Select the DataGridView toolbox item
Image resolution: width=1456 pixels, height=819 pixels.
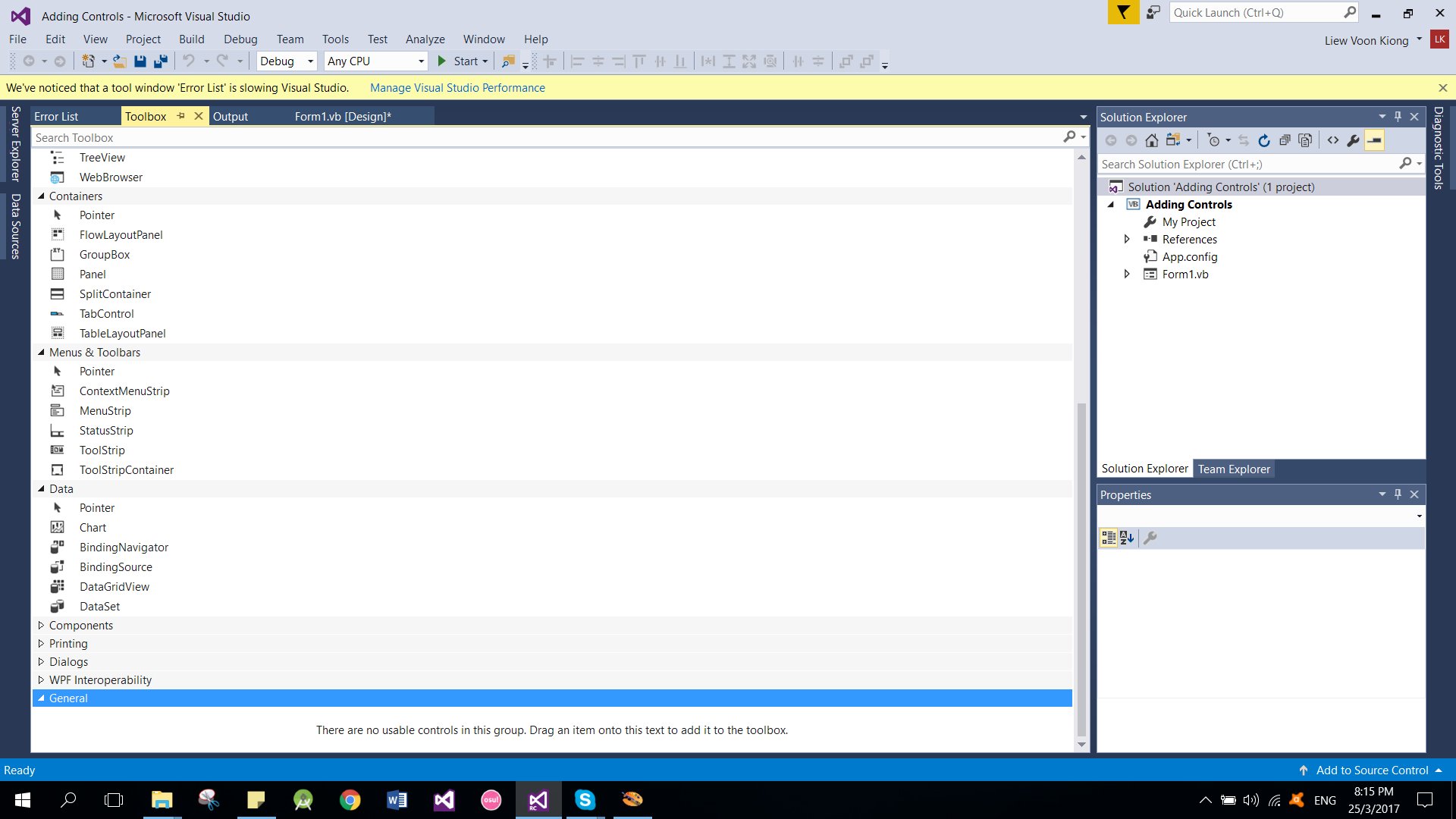tap(114, 586)
